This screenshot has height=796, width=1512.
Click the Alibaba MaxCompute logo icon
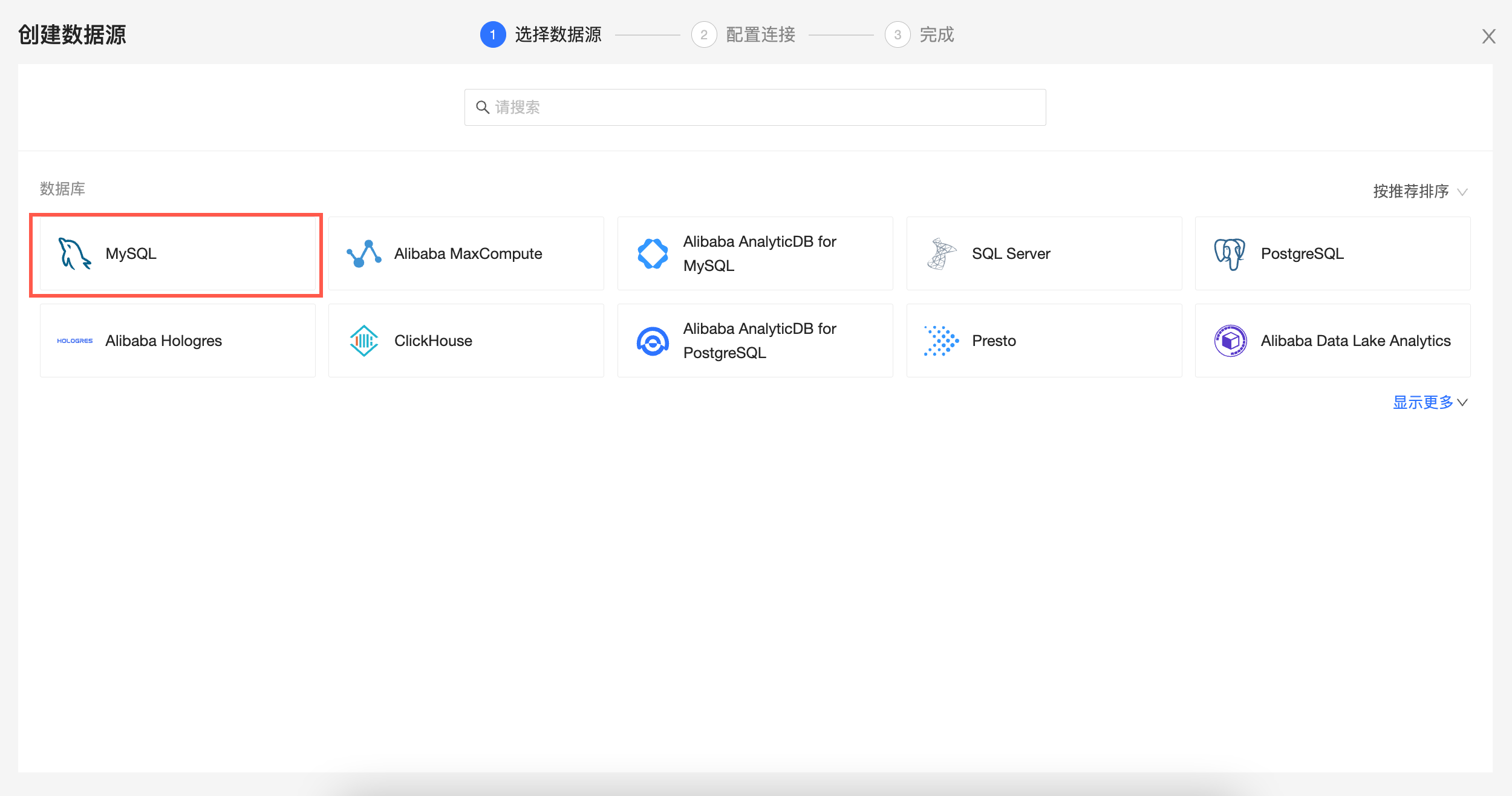[x=363, y=253]
